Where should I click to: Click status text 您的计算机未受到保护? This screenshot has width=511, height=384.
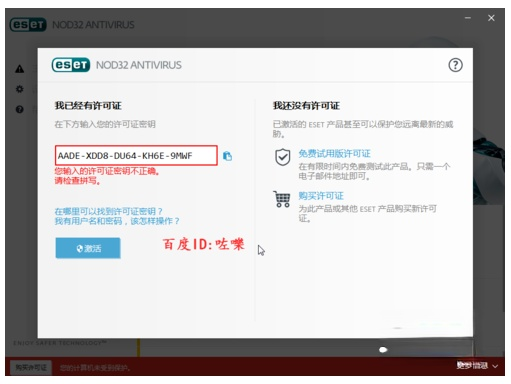(95, 368)
